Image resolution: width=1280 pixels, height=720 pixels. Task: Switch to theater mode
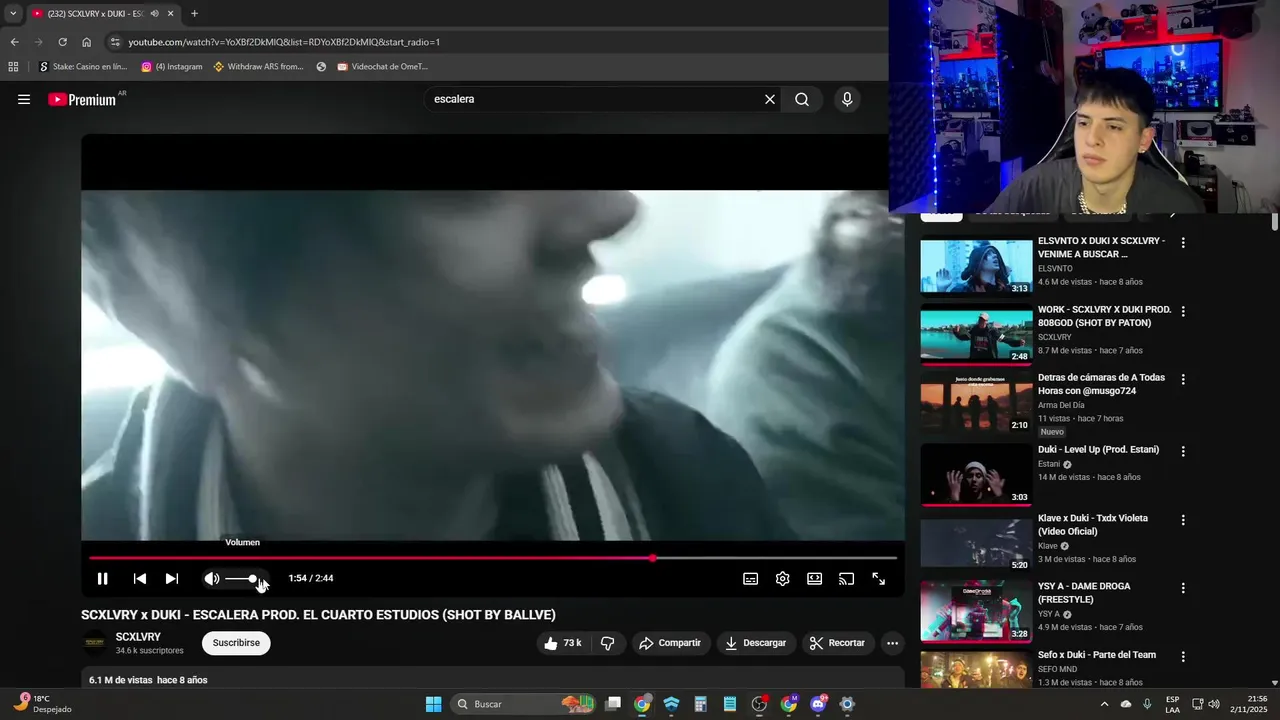(815, 579)
